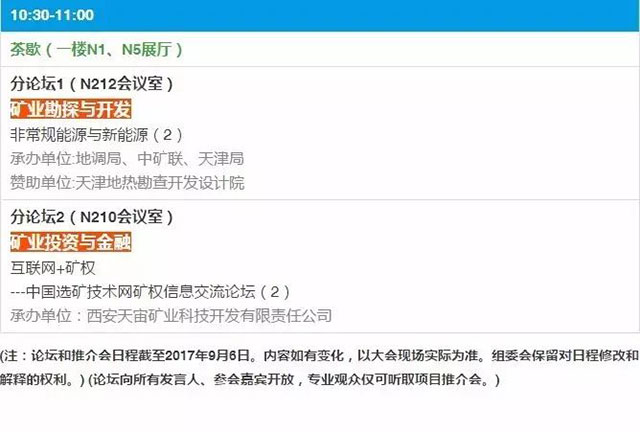Click the 地调局 organizer name
The image size is (640, 432).
click(x=99, y=159)
